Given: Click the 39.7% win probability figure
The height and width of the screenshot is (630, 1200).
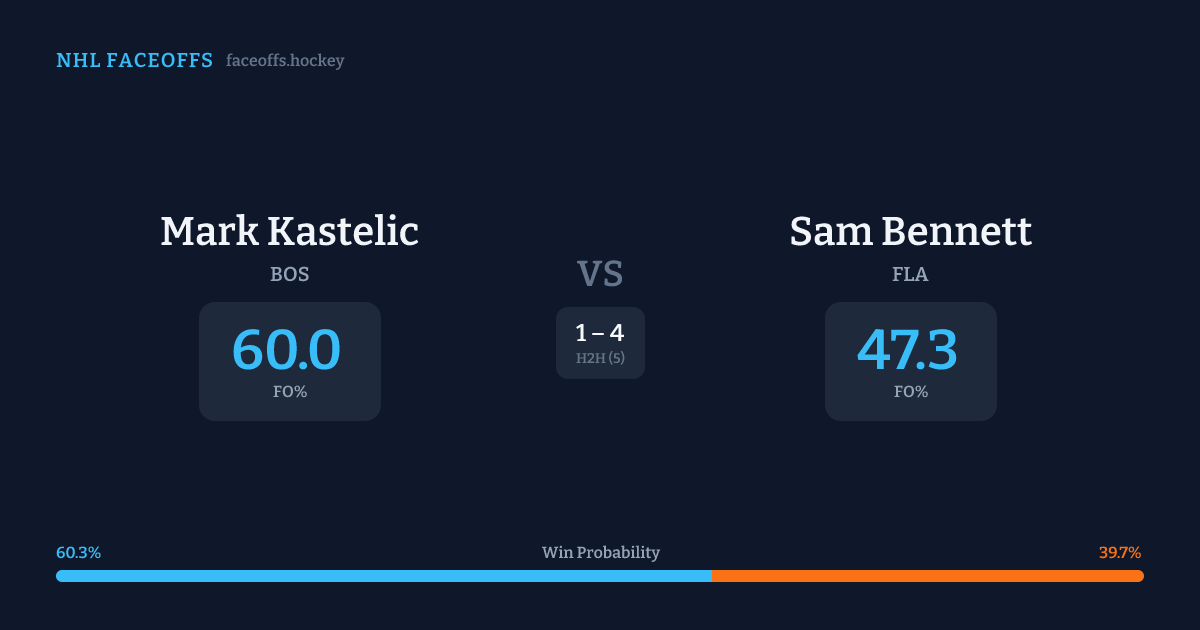Looking at the screenshot, I should (x=1119, y=553).
